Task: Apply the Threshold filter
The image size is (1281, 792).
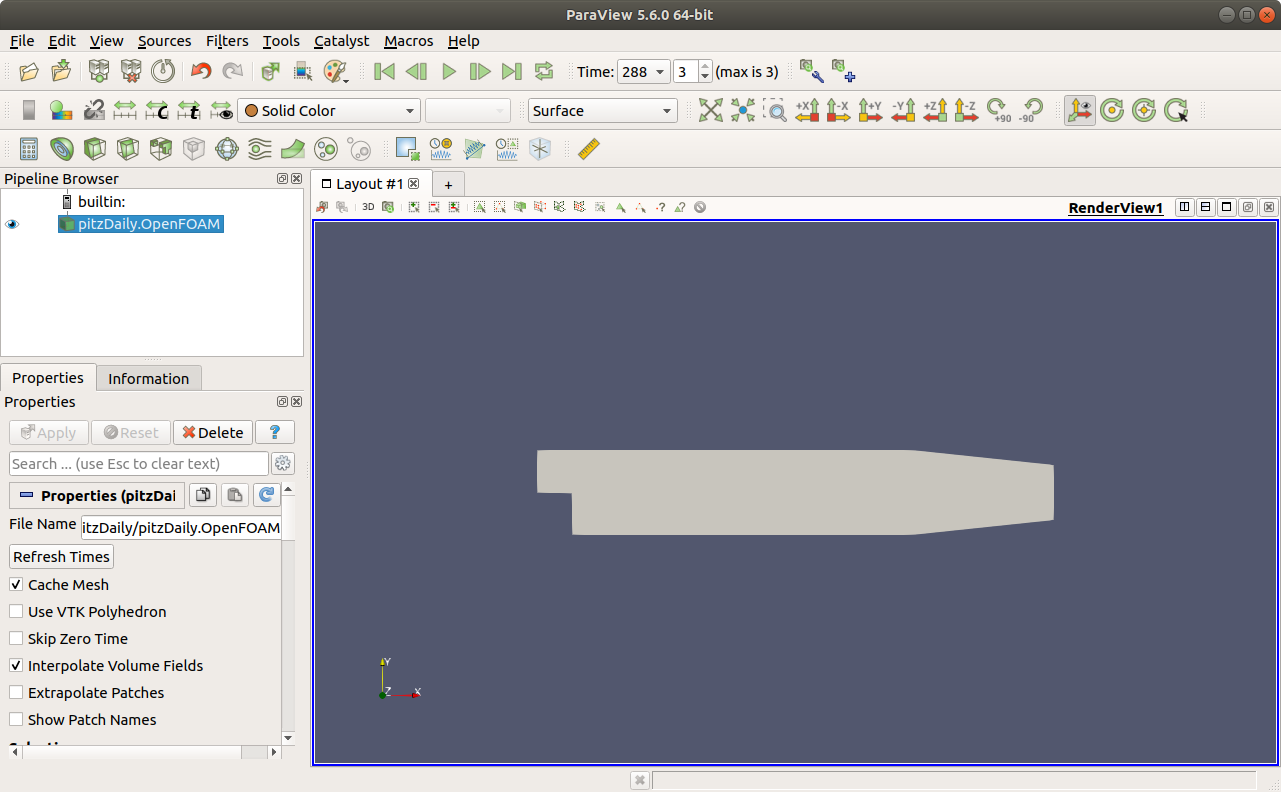Action: click(x=160, y=150)
